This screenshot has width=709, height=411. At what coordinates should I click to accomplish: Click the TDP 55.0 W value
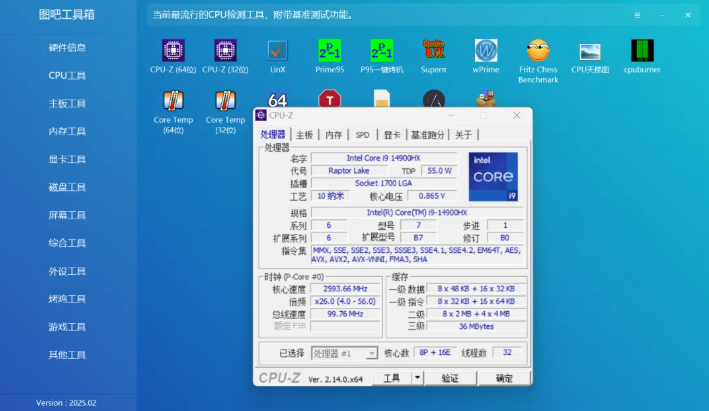(439, 170)
